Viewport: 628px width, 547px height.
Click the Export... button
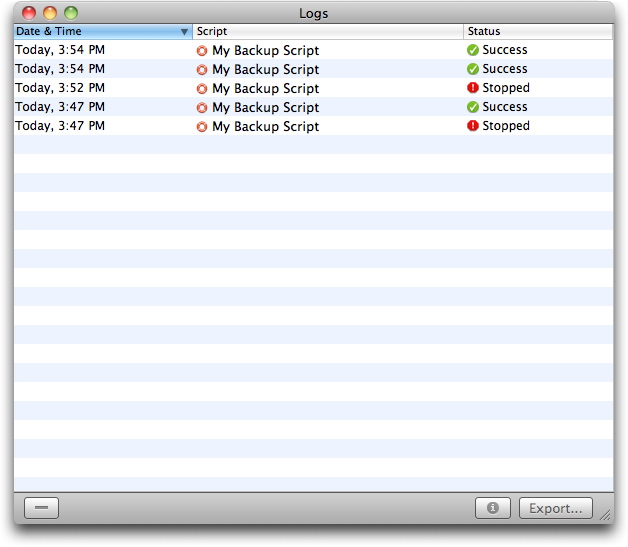pyautogui.click(x=556, y=508)
